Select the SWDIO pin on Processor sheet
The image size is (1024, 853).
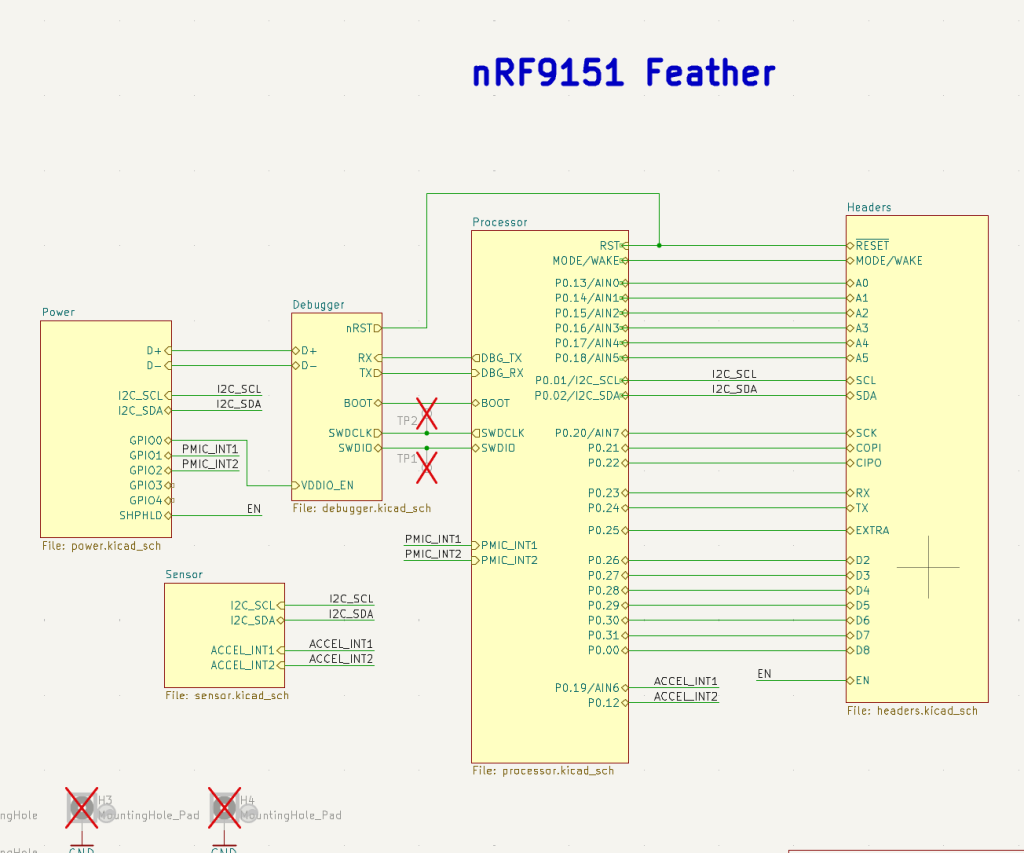[x=494, y=448]
